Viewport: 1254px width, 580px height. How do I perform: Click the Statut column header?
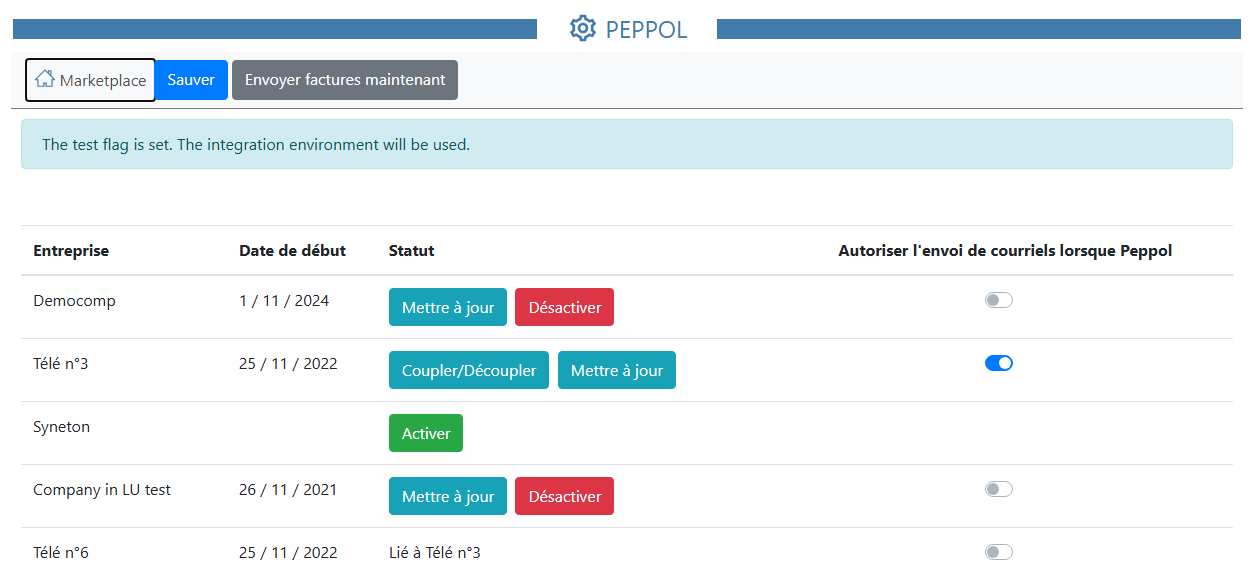pos(411,251)
